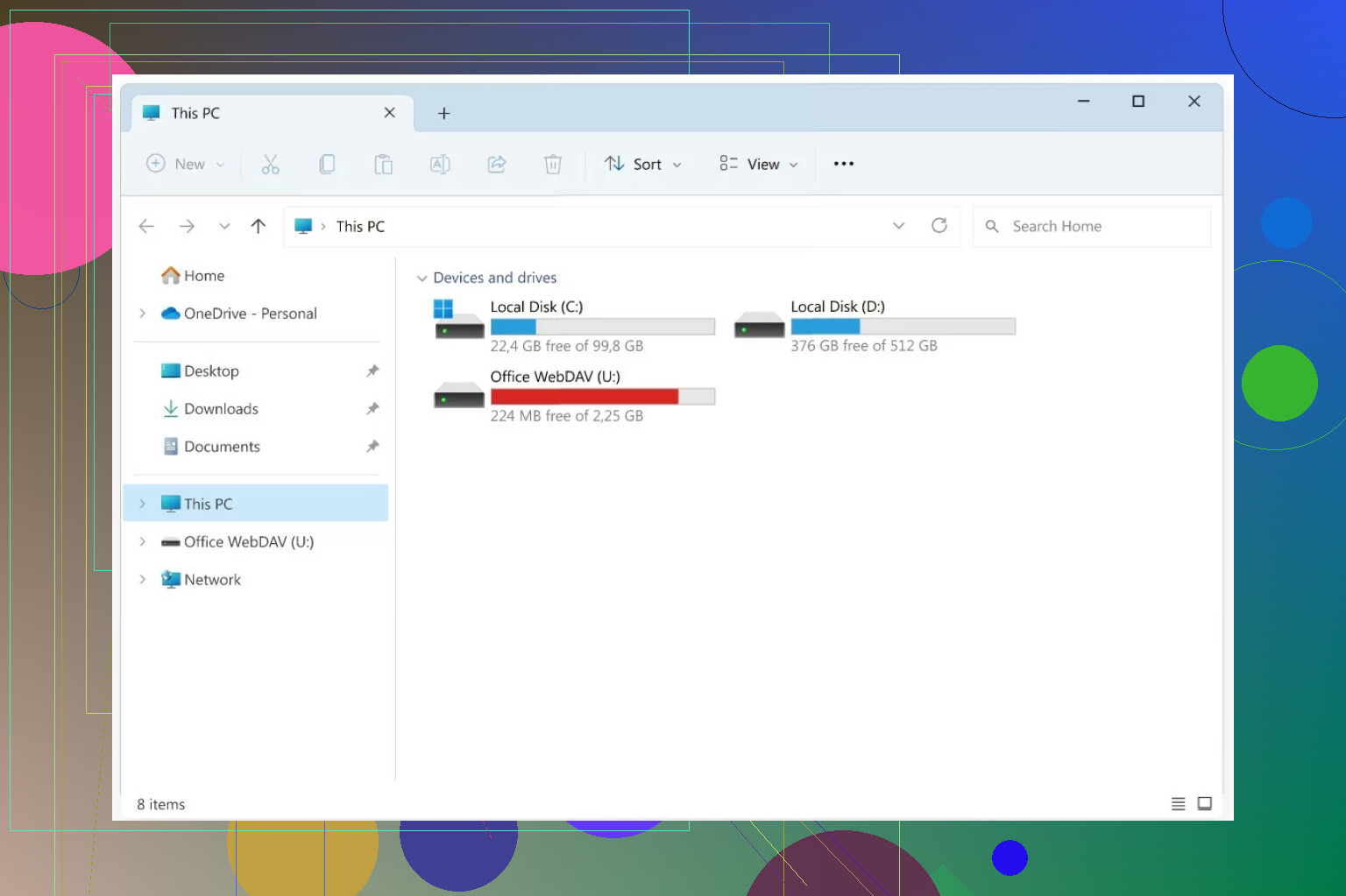Open the View options dropdown

point(759,165)
